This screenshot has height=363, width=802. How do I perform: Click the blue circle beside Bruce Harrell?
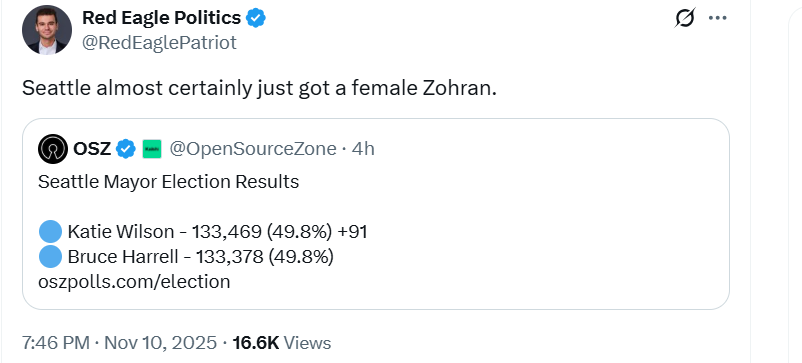coord(50,257)
